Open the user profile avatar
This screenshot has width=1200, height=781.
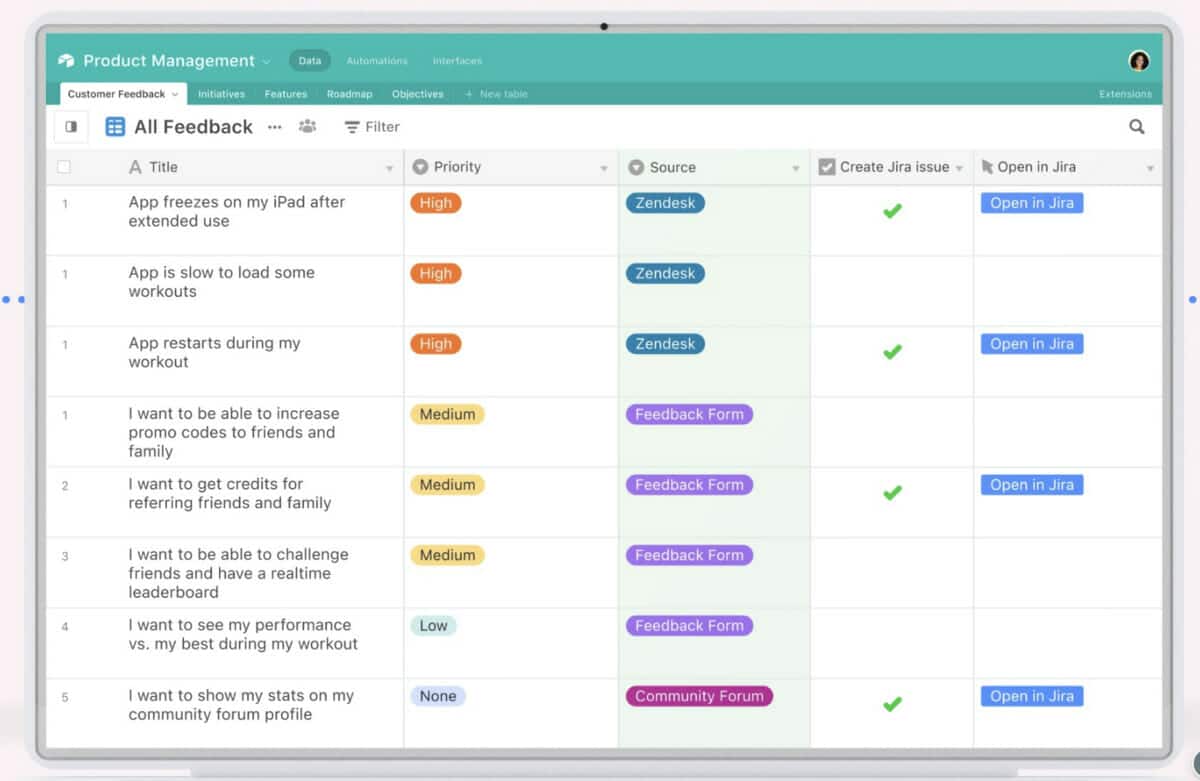point(1139,61)
